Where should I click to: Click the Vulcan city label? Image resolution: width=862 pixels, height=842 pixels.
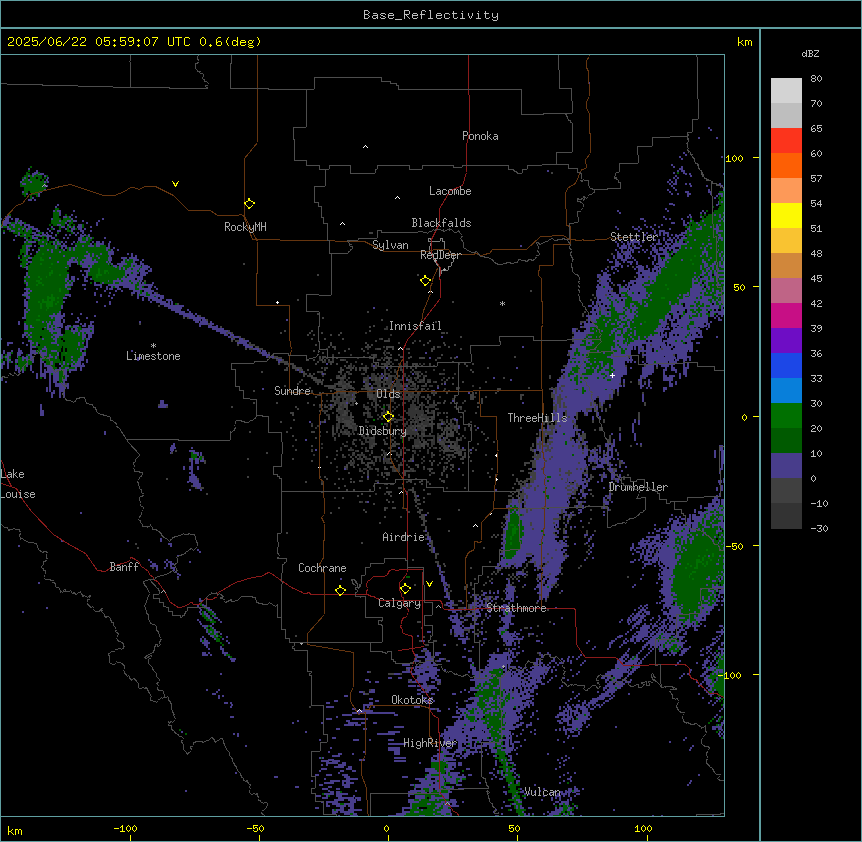[x=542, y=792]
